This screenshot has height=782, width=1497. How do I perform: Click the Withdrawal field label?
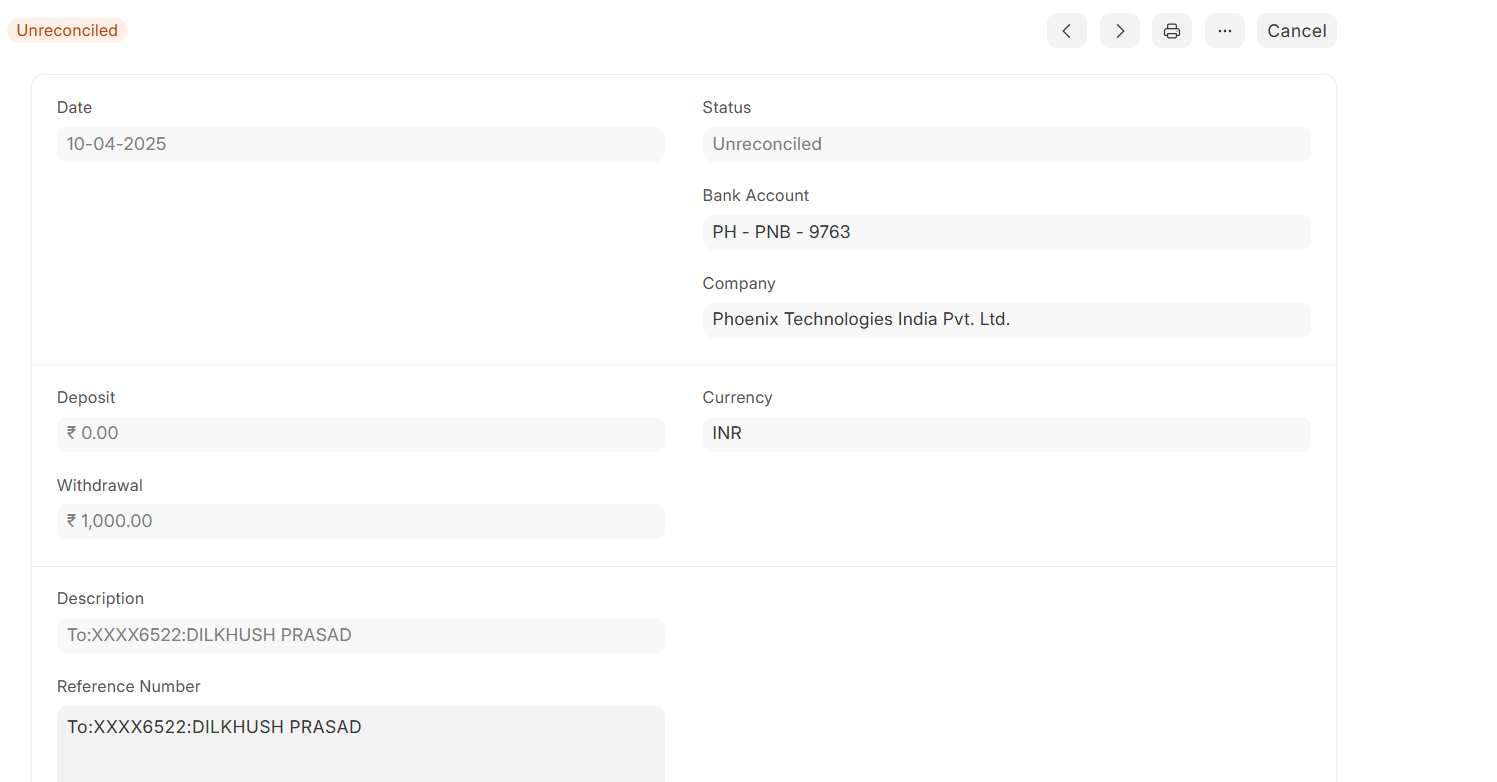point(99,485)
